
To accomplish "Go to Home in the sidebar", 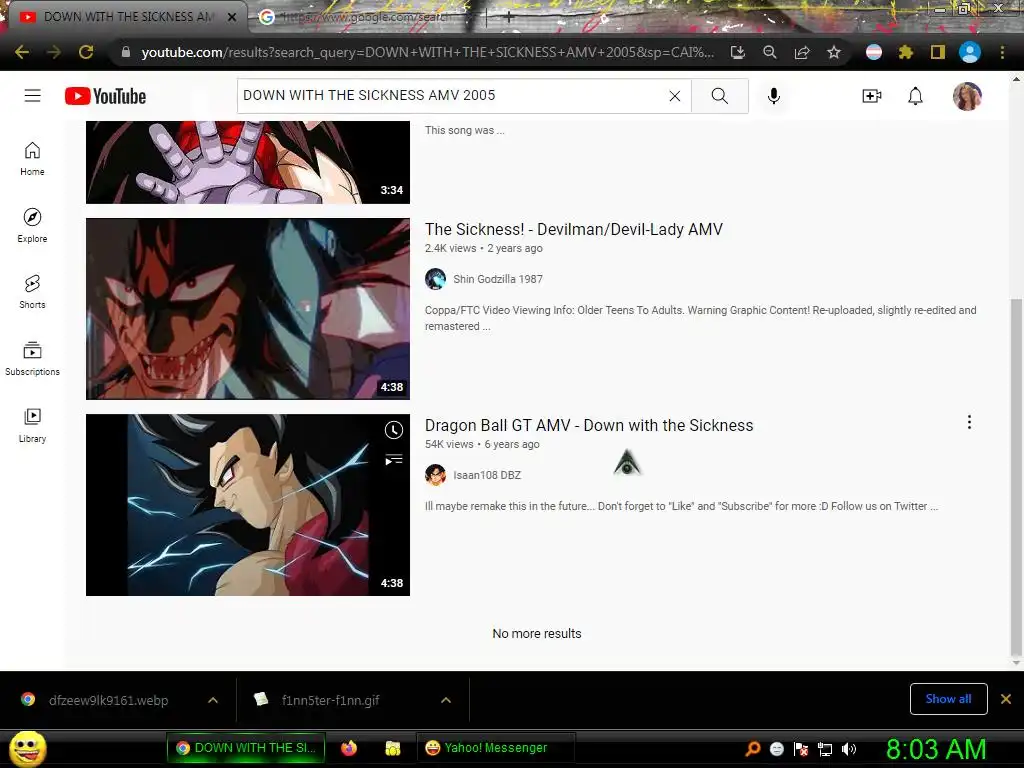I will point(32,159).
